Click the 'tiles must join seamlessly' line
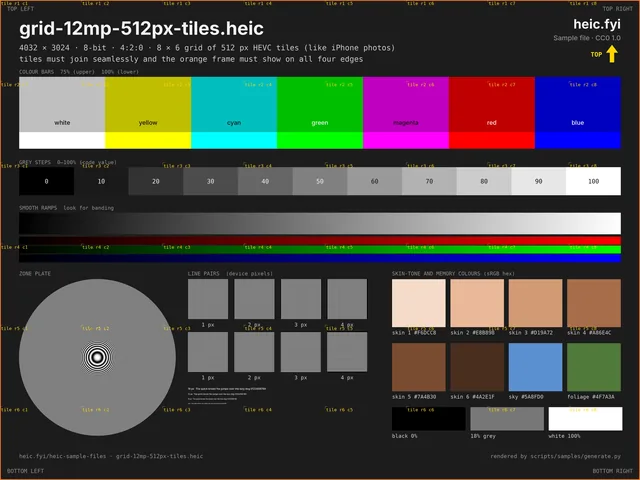The width and height of the screenshot is (640, 480). click(191, 59)
